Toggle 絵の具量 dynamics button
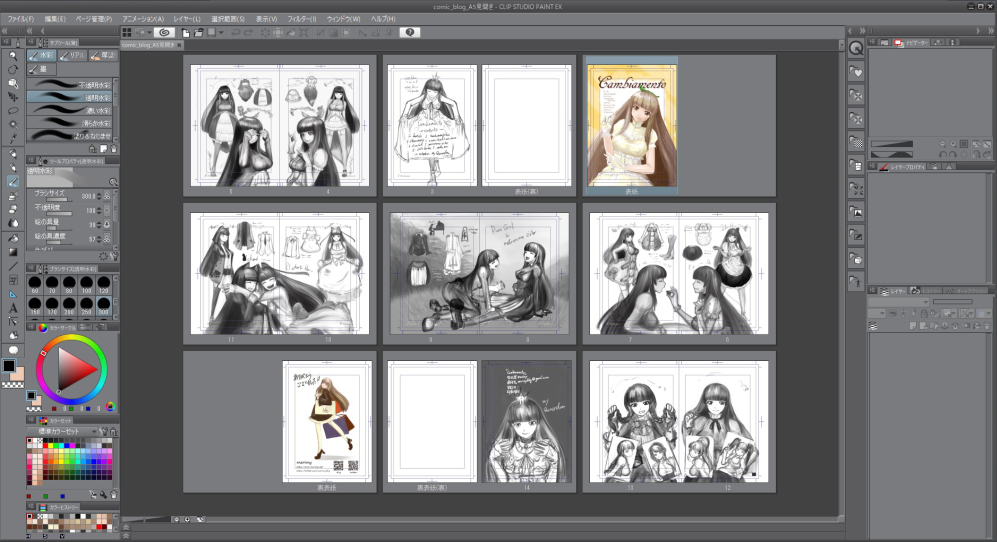 [107, 224]
